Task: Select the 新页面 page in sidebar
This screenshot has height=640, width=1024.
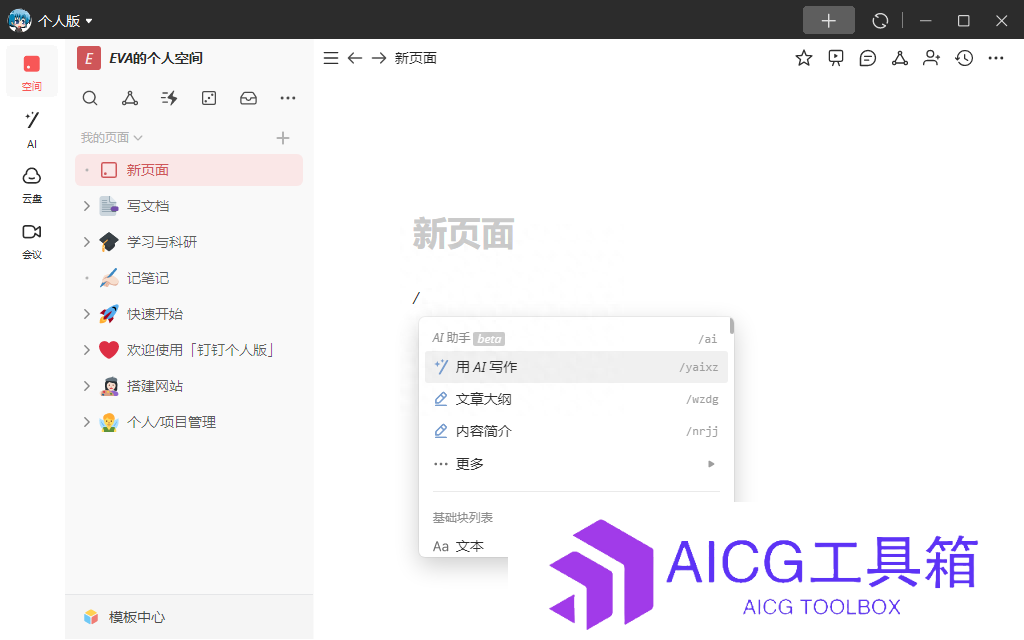Action: pyautogui.click(x=189, y=170)
